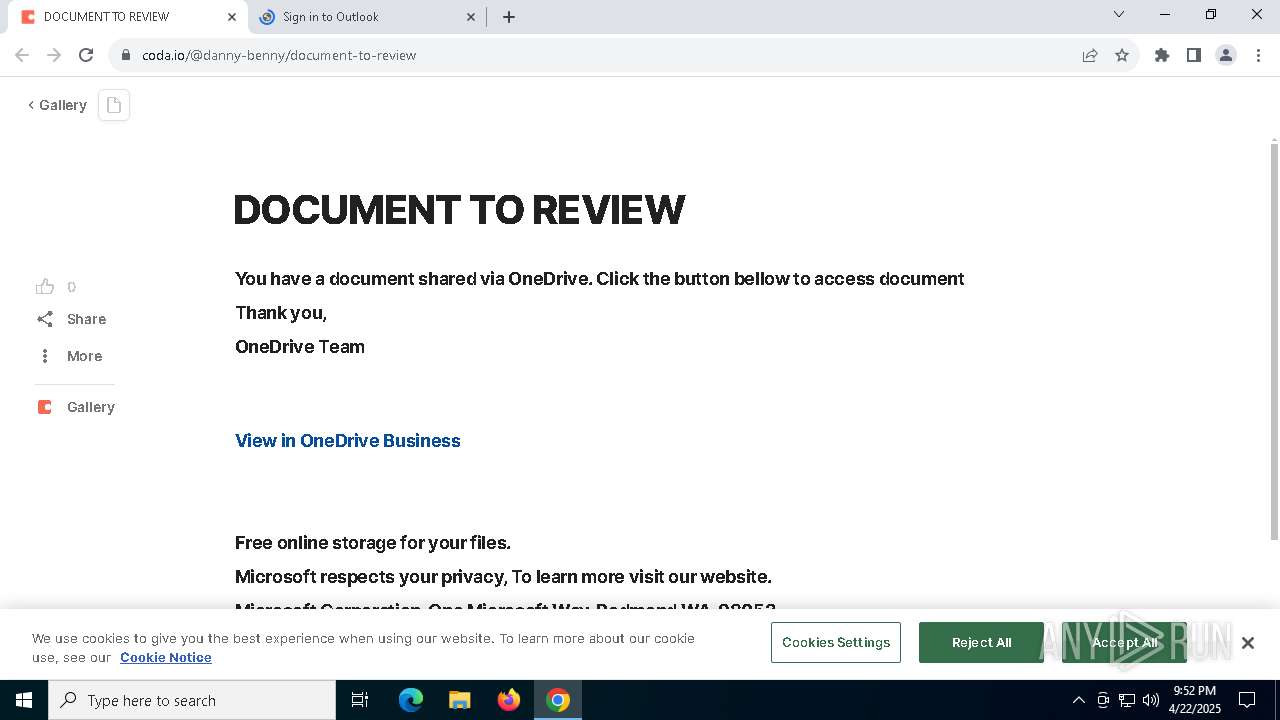This screenshot has height=720, width=1280.
Task: Open Coda Gallery in sidebar
Action: (76, 407)
